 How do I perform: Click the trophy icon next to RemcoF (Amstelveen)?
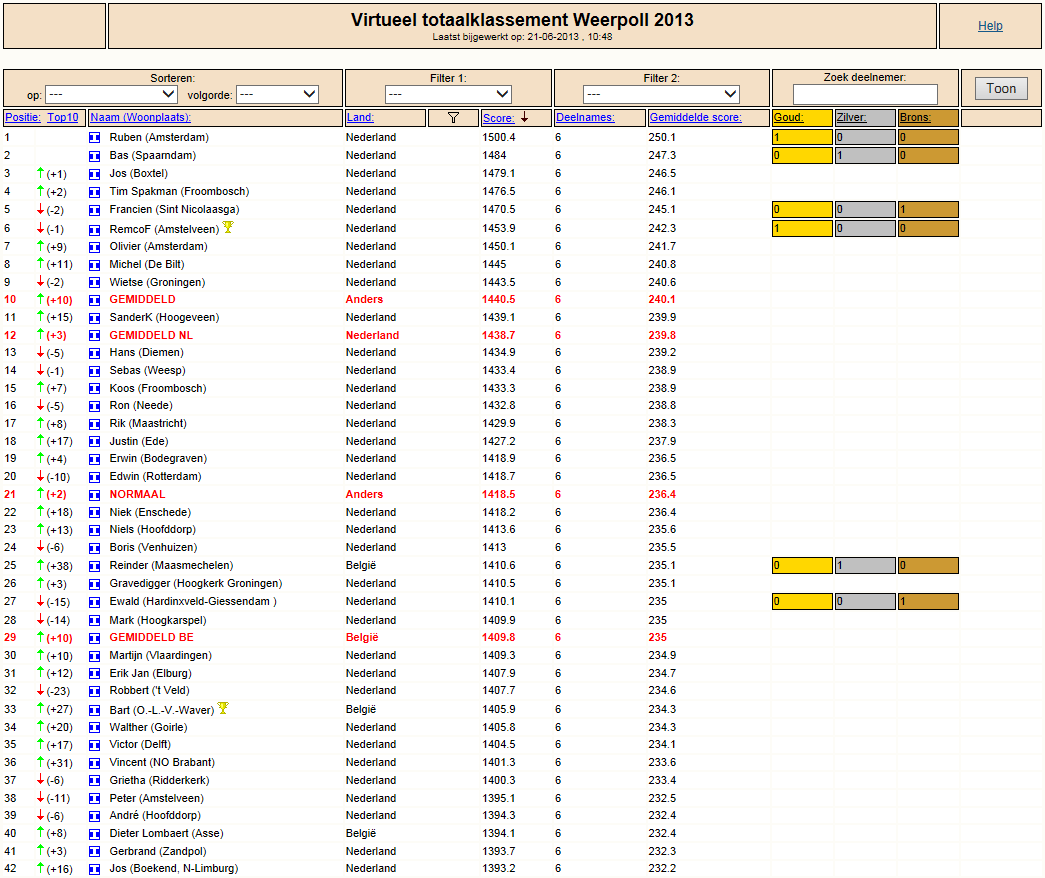pos(228,227)
